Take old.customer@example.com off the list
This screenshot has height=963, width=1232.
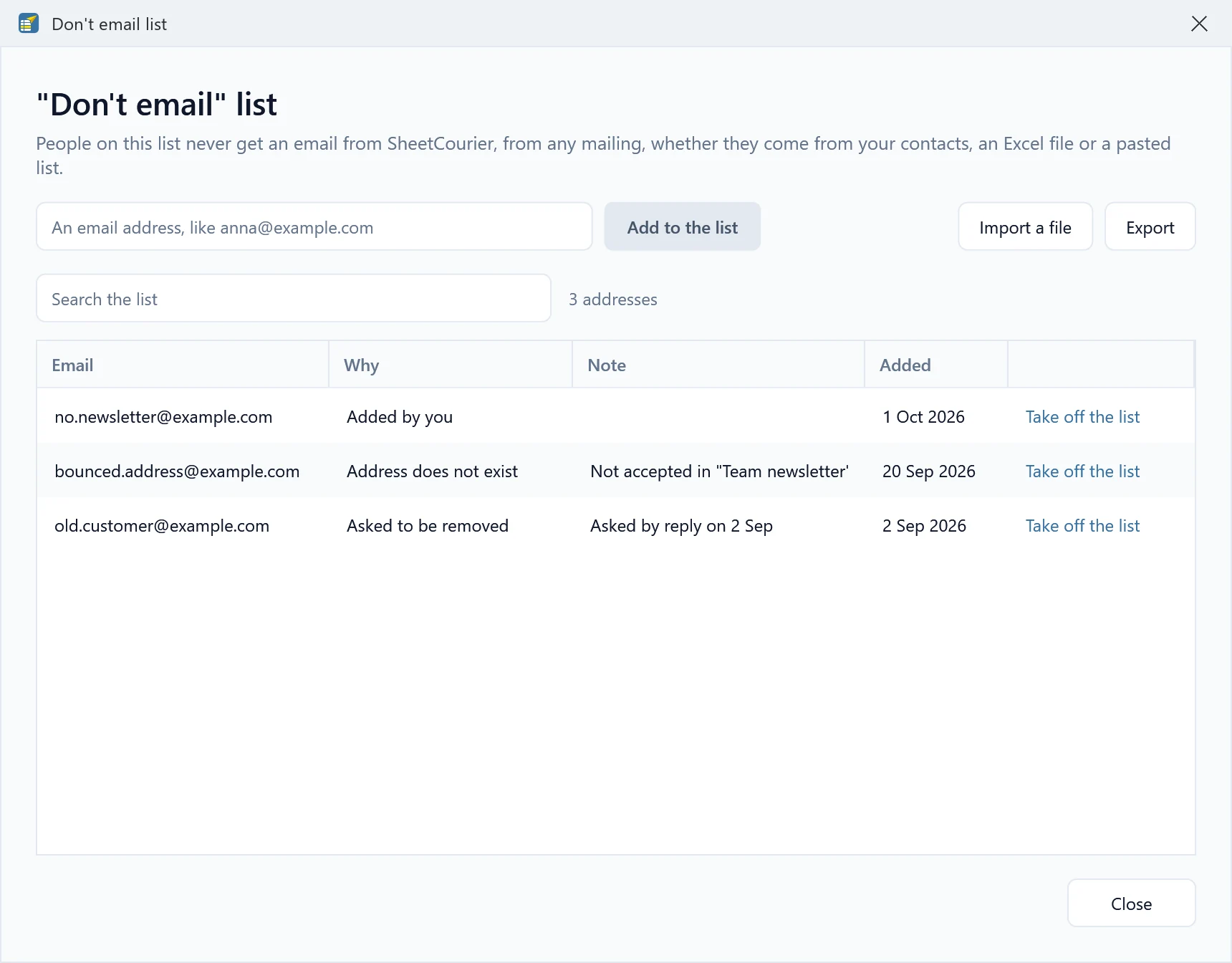tap(1082, 525)
